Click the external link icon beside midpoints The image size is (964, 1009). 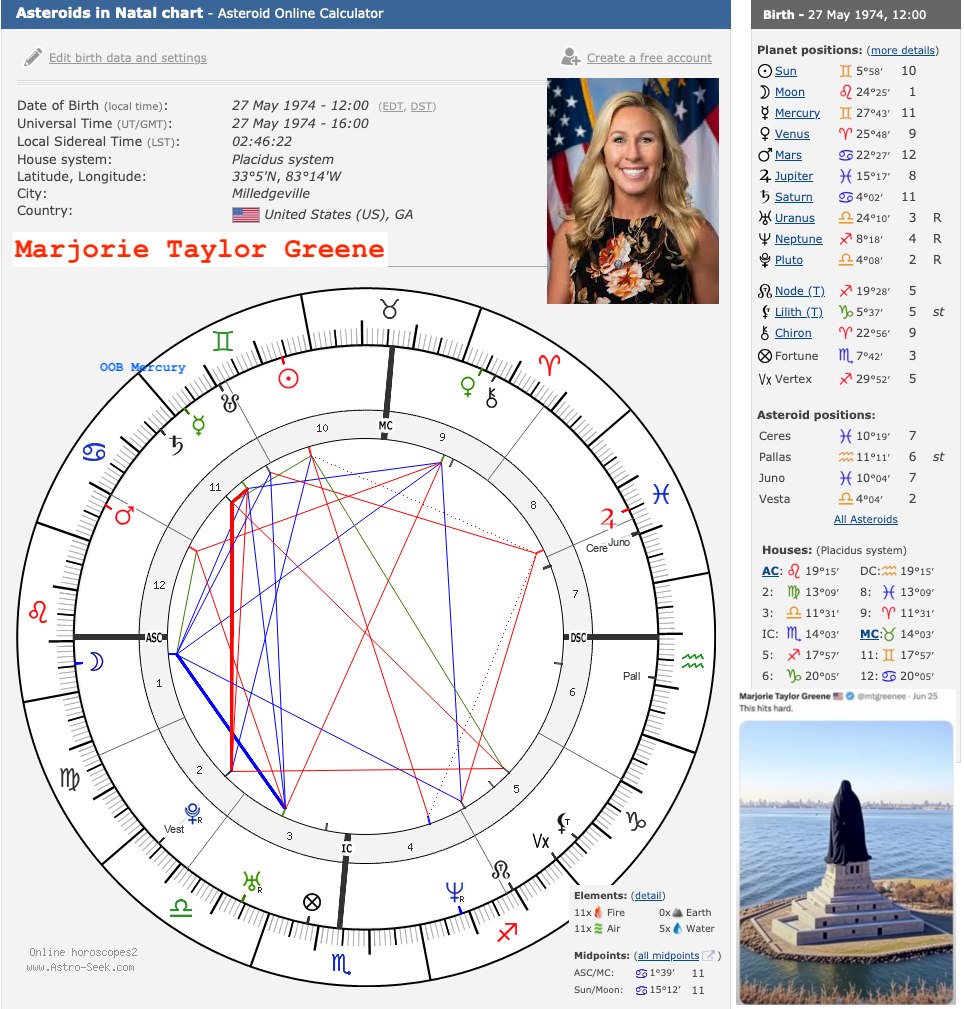(x=708, y=956)
